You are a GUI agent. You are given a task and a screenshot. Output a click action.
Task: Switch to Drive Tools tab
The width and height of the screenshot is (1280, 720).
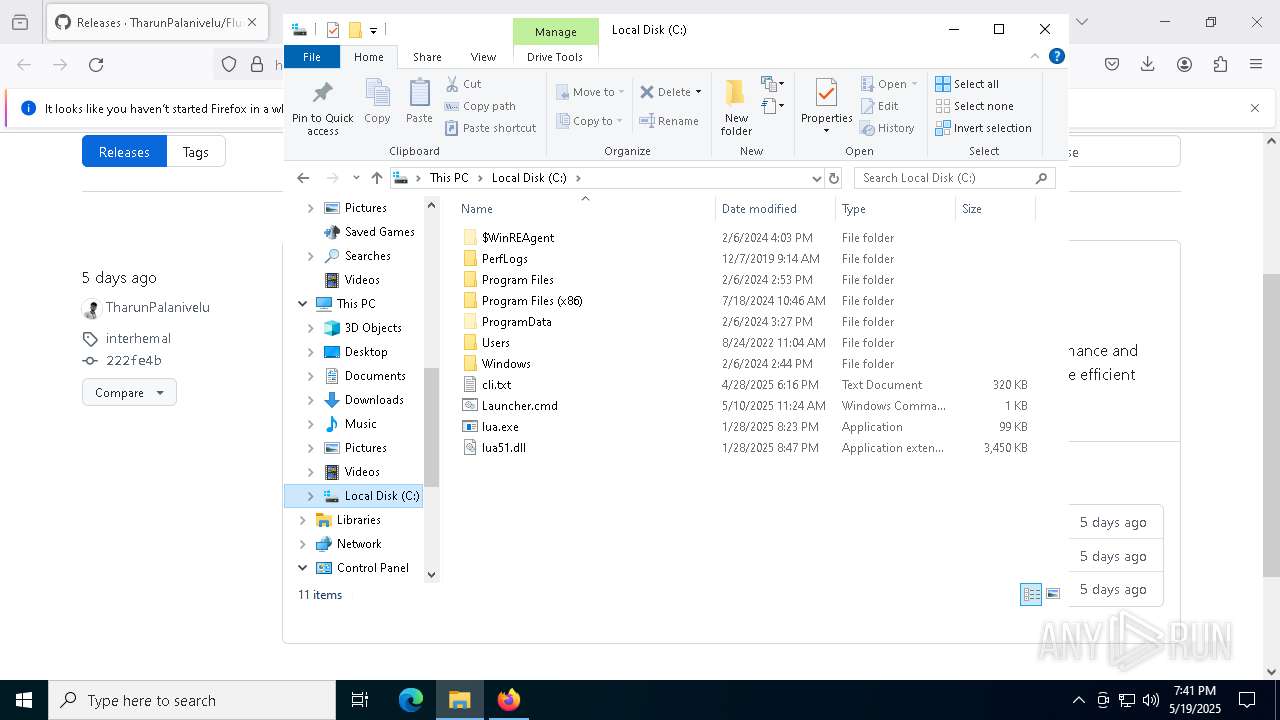(x=555, y=57)
